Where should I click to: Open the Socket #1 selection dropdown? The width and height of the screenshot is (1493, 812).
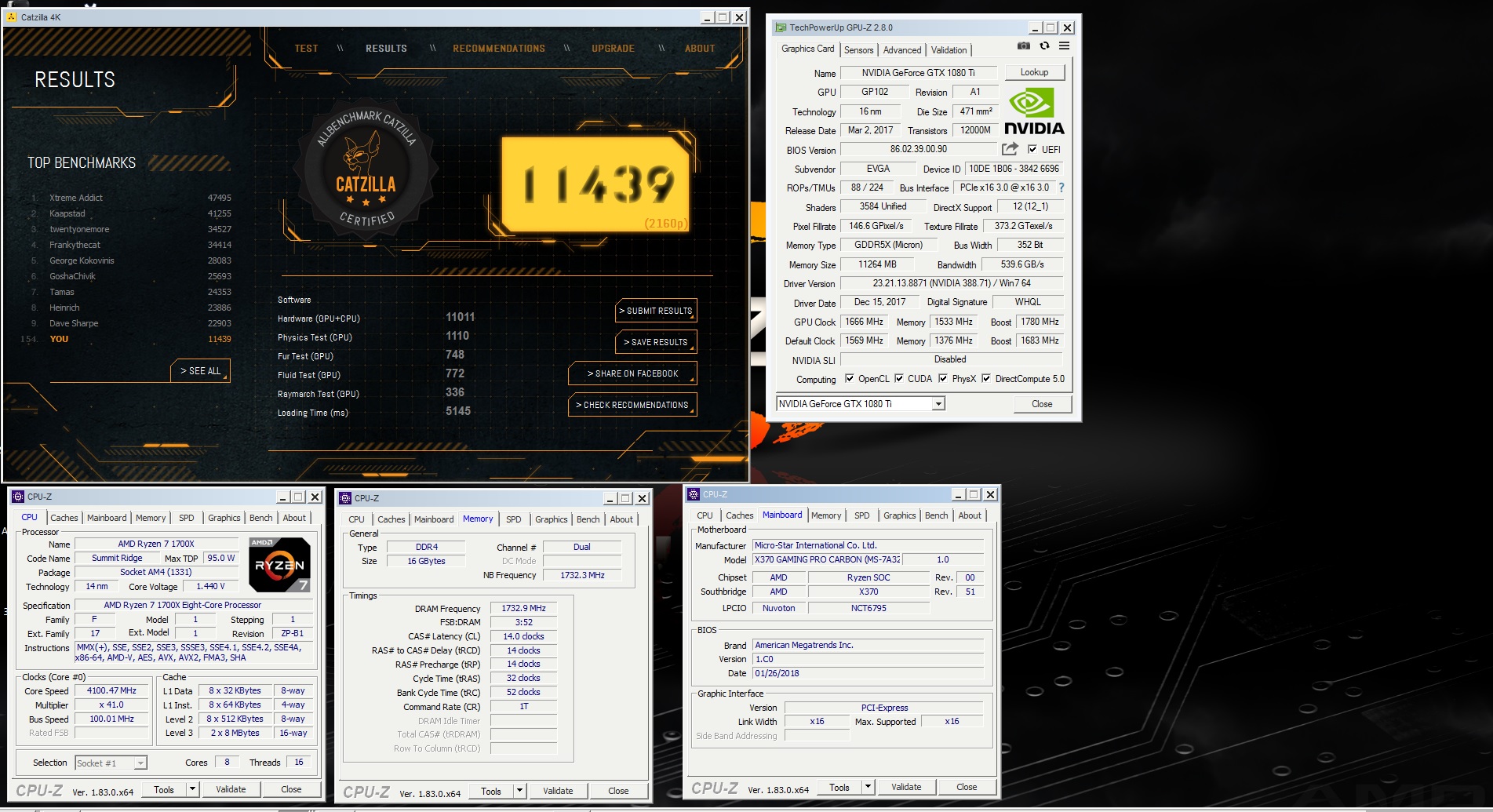coord(140,763)
